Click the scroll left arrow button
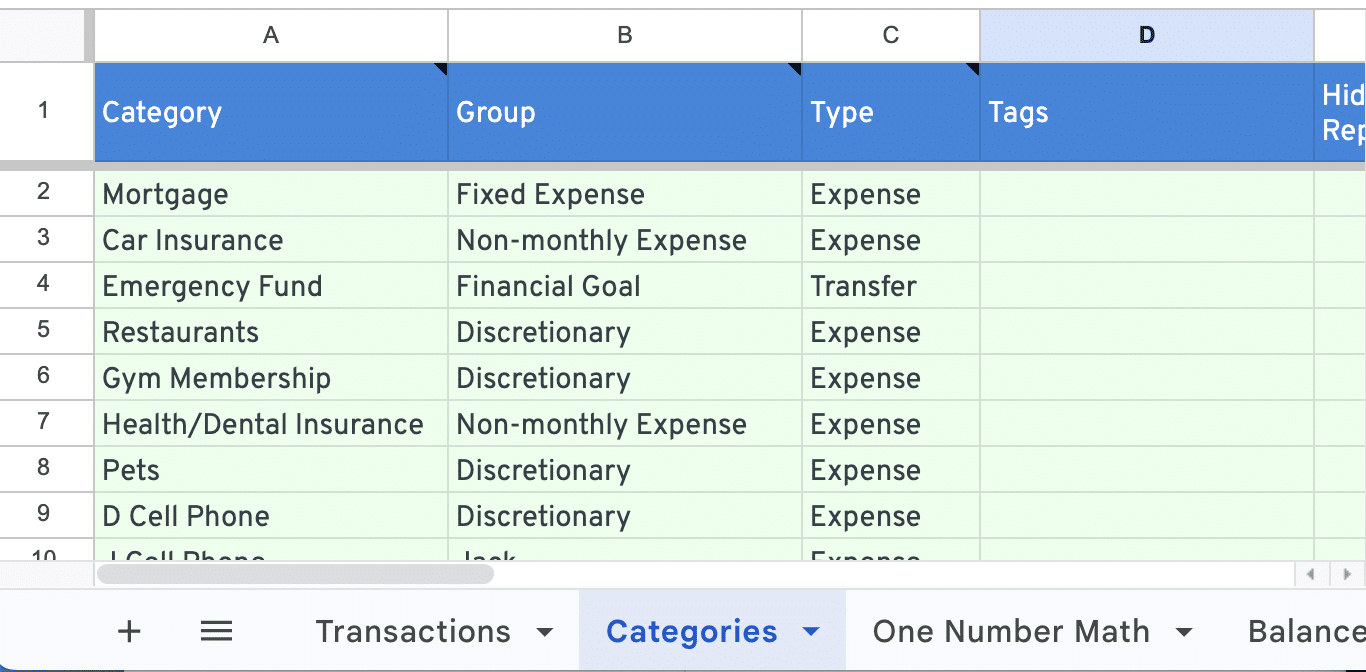 1310,575
